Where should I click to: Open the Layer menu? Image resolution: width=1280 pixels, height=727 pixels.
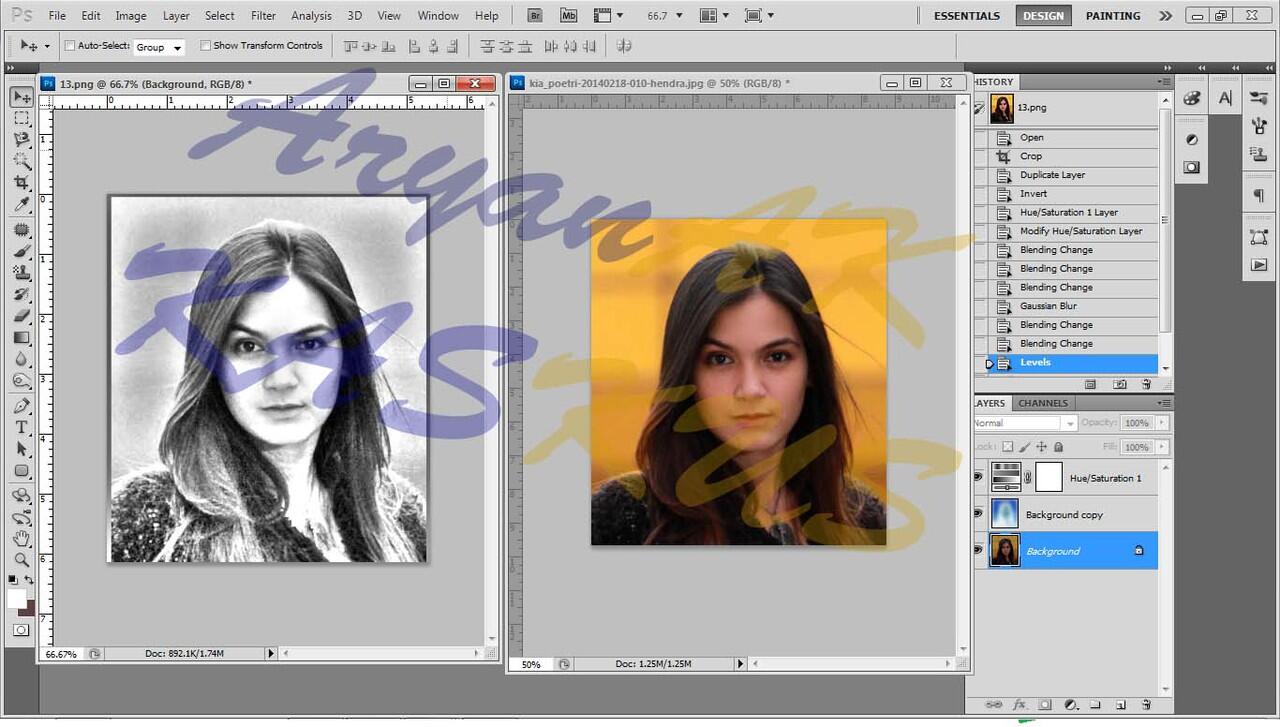(176, 16)
